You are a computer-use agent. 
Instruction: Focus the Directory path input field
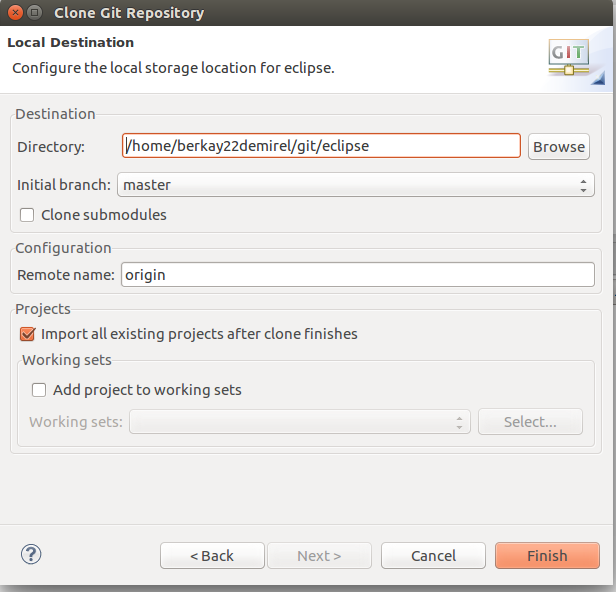321,146
